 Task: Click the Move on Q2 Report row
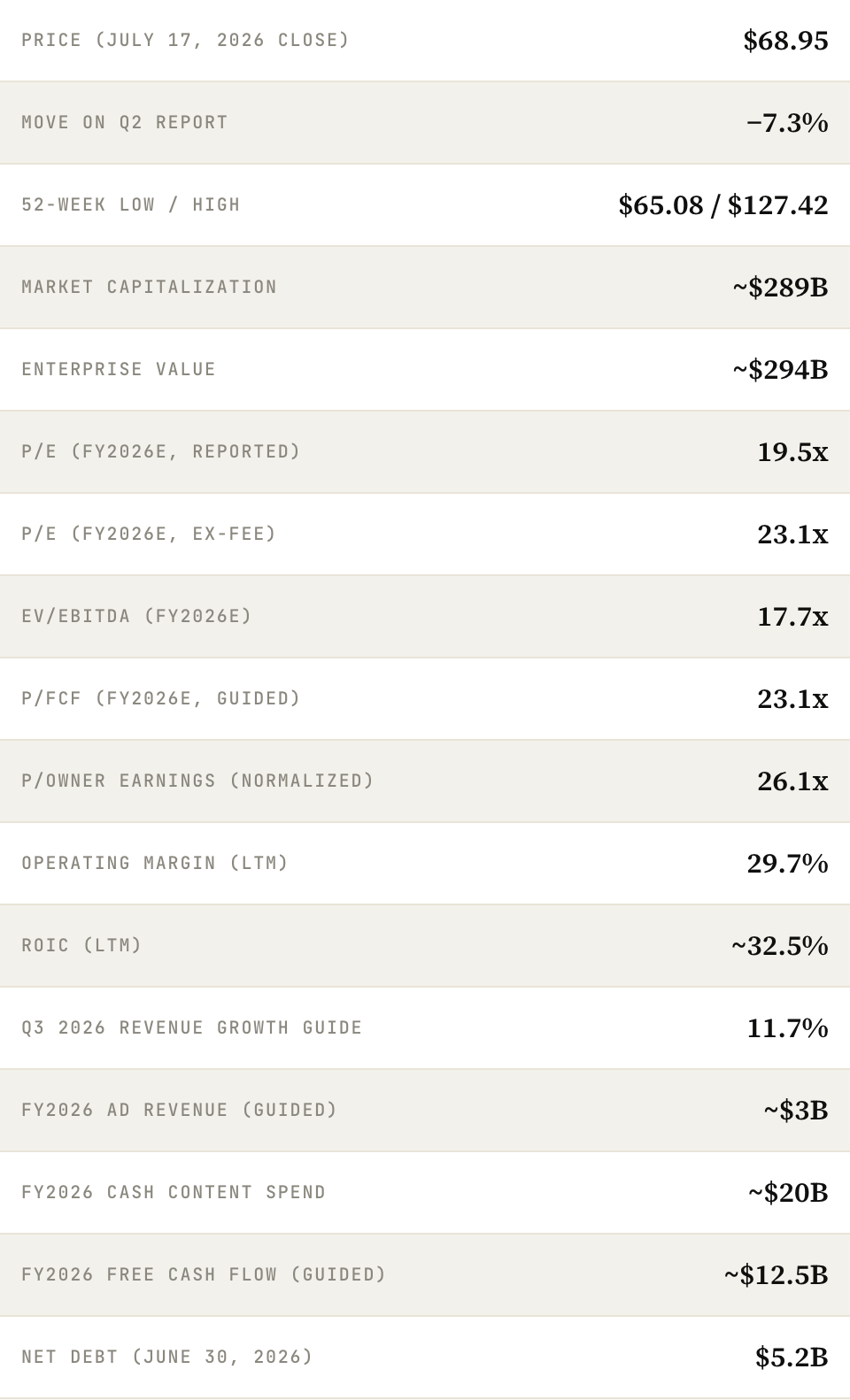[425, 122]
